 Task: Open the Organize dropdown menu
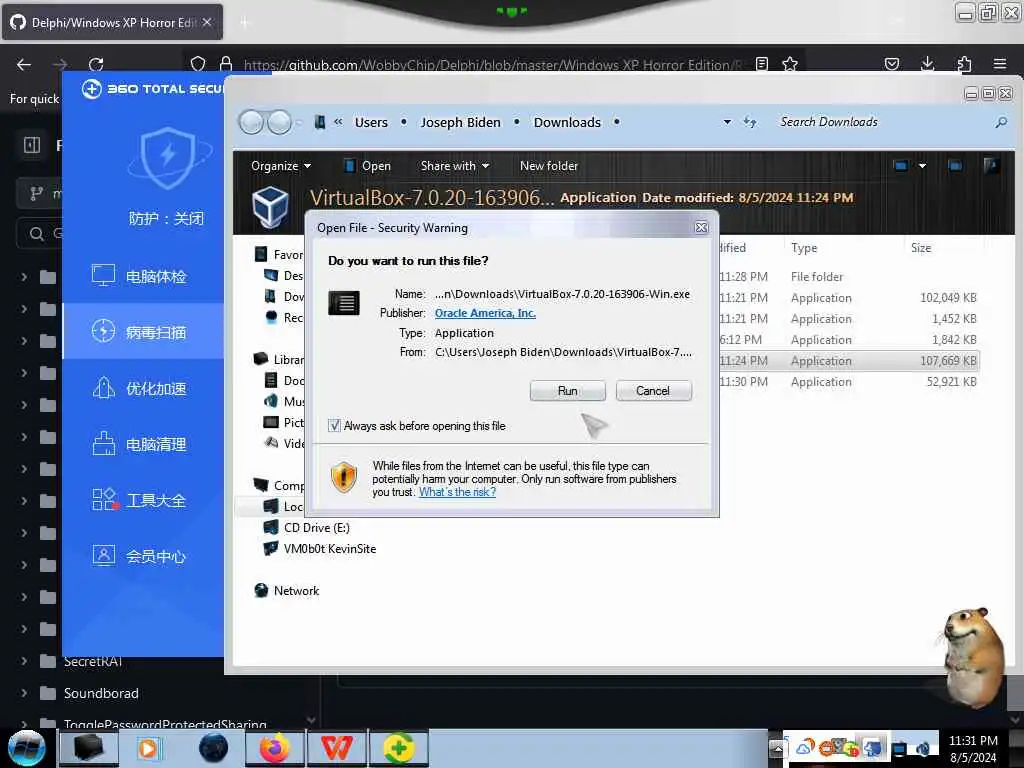point(281,166)
